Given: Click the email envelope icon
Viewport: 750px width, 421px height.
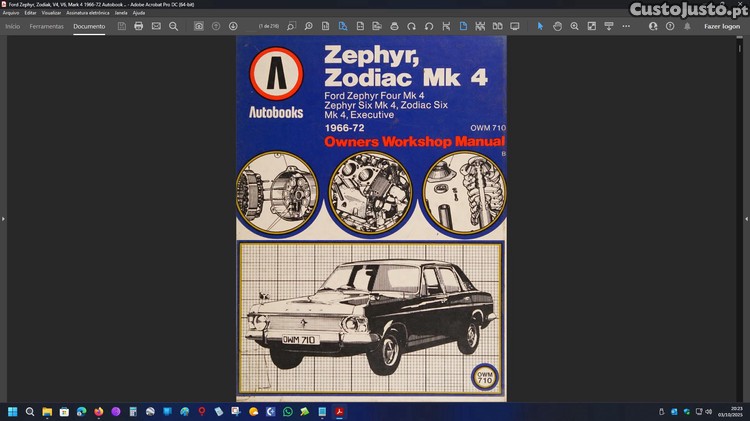Looking at the screenshot, I should click(156, 26).
